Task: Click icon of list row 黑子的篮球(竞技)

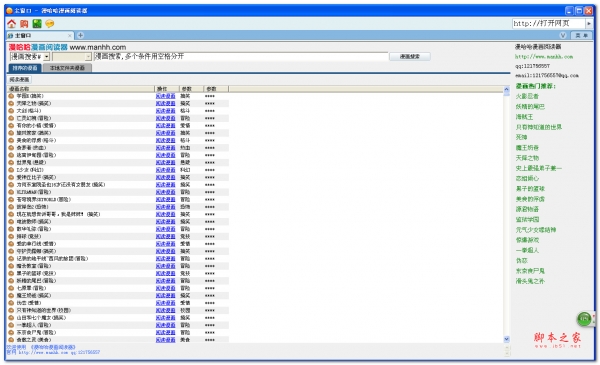Action: pos(11,273)
